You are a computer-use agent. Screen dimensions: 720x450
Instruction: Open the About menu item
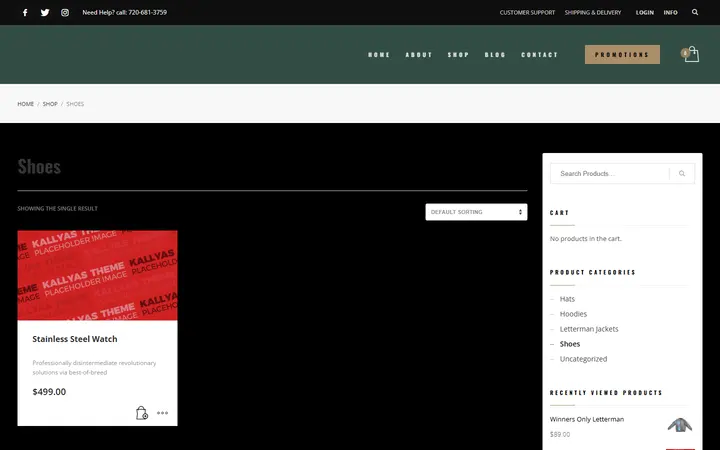[x=419, y=55]
